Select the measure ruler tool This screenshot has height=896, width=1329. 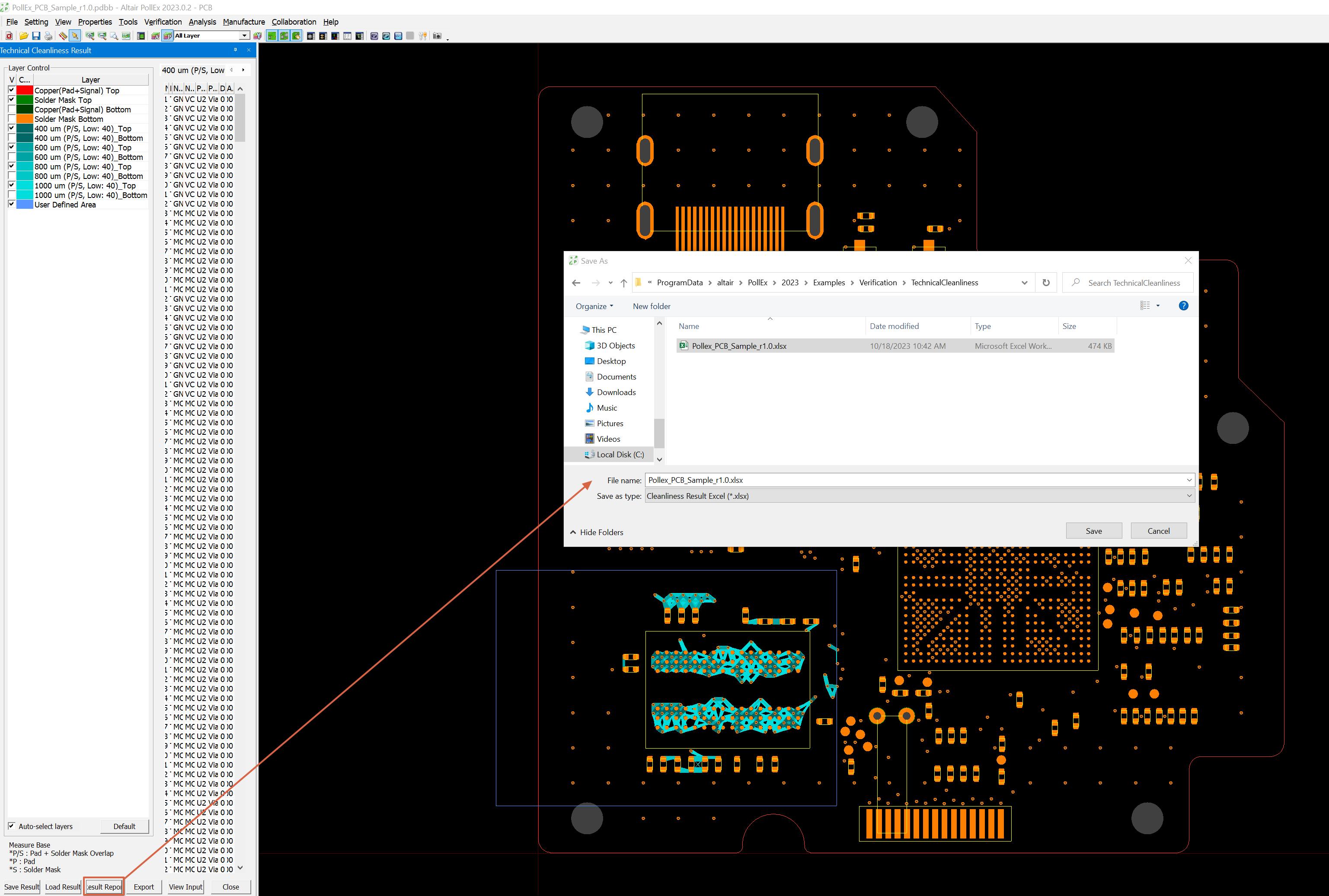click(63, 36)
